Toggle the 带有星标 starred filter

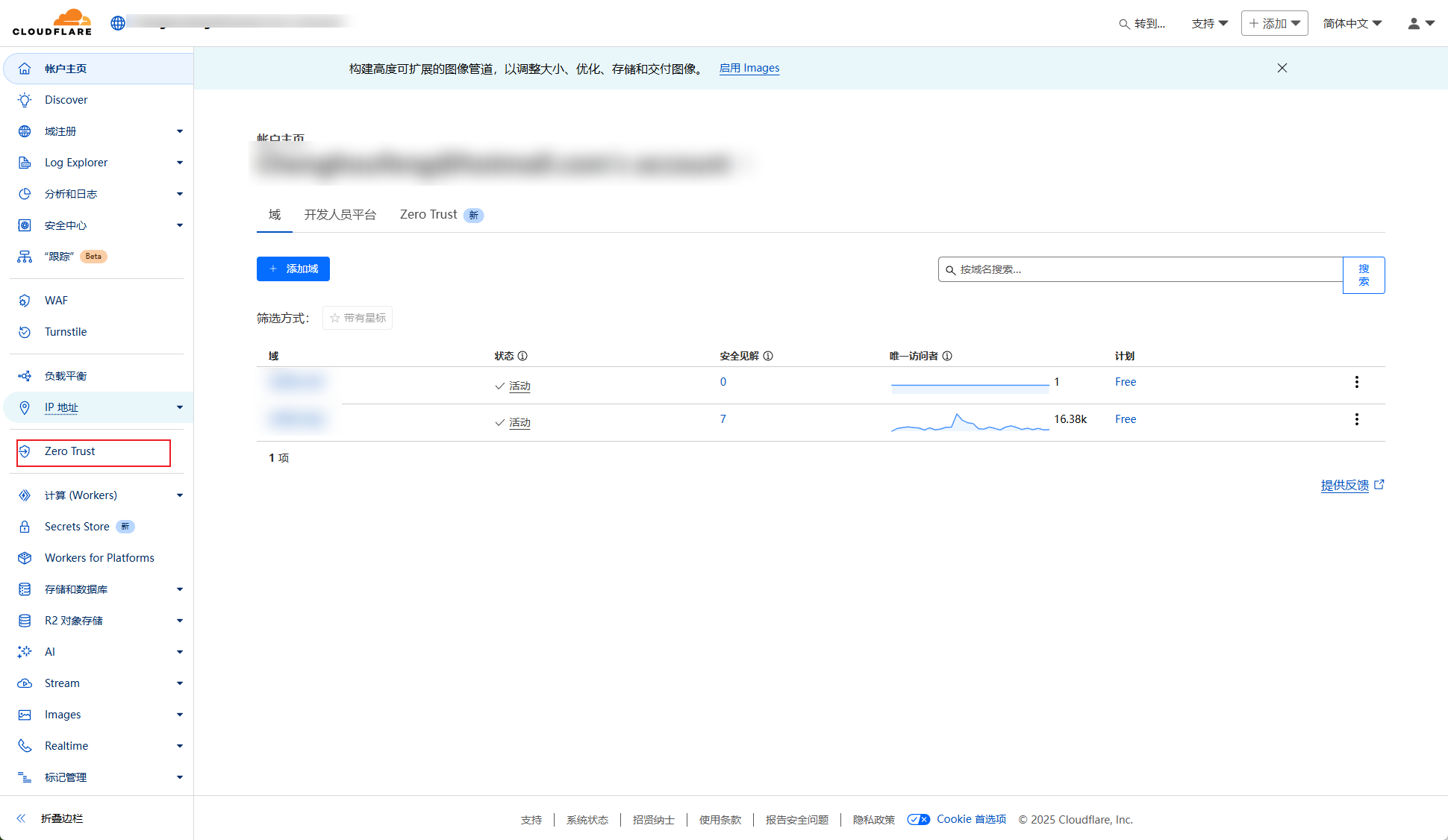358,318
